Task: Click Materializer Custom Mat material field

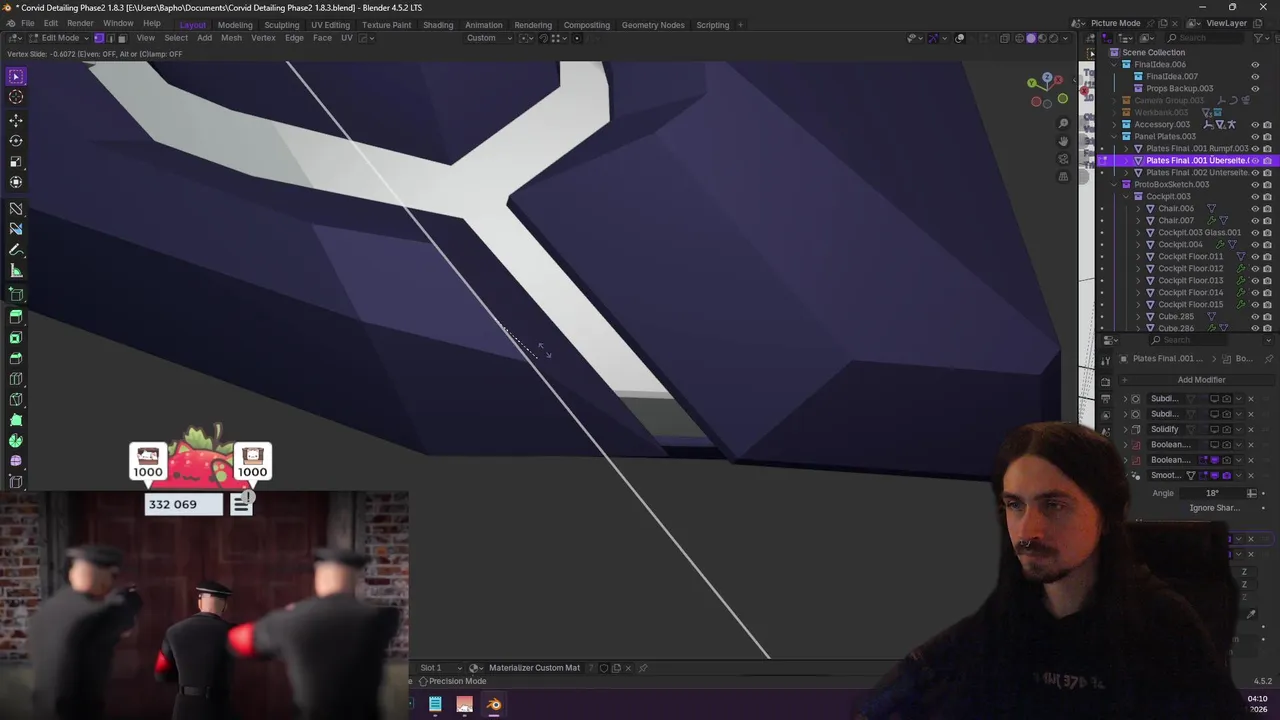Action: [x=534, y=668]
